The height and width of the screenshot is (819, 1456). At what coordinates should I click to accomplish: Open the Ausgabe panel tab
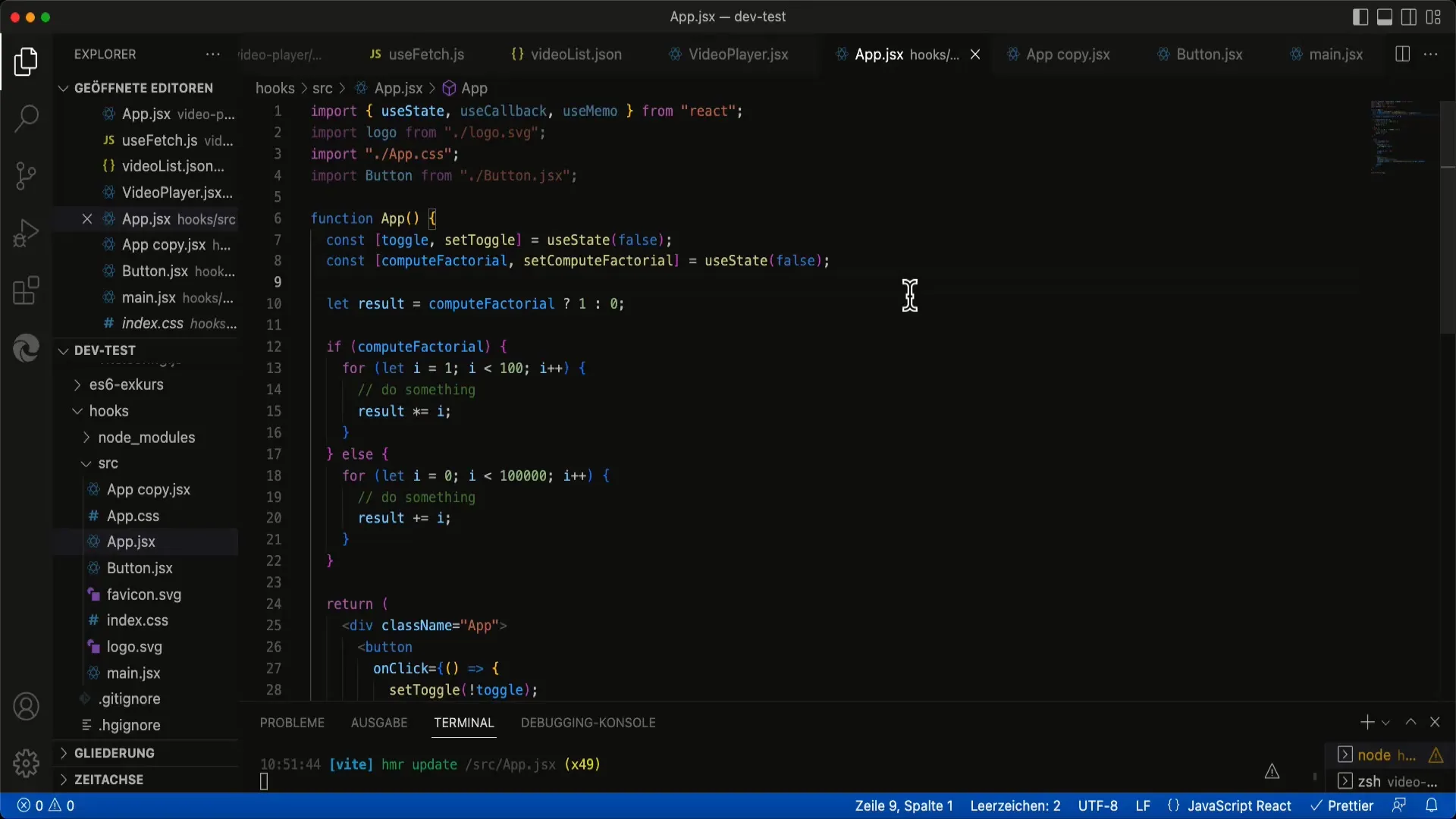tap(379, 723)
